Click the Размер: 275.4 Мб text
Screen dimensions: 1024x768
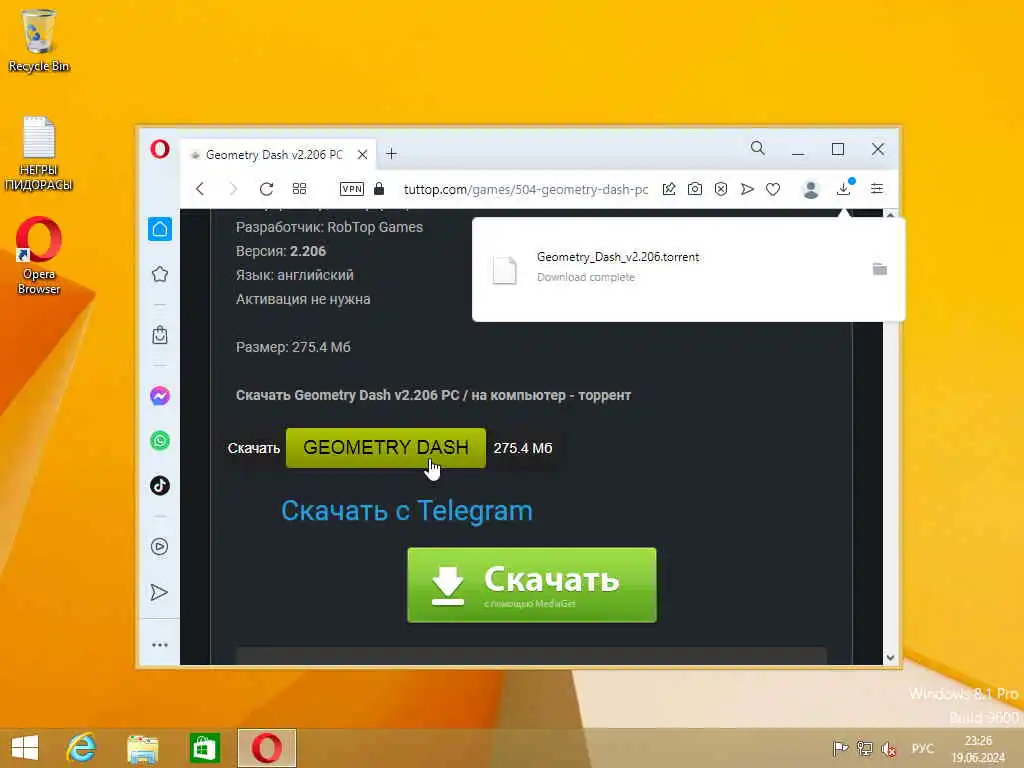tap(293, 347)
